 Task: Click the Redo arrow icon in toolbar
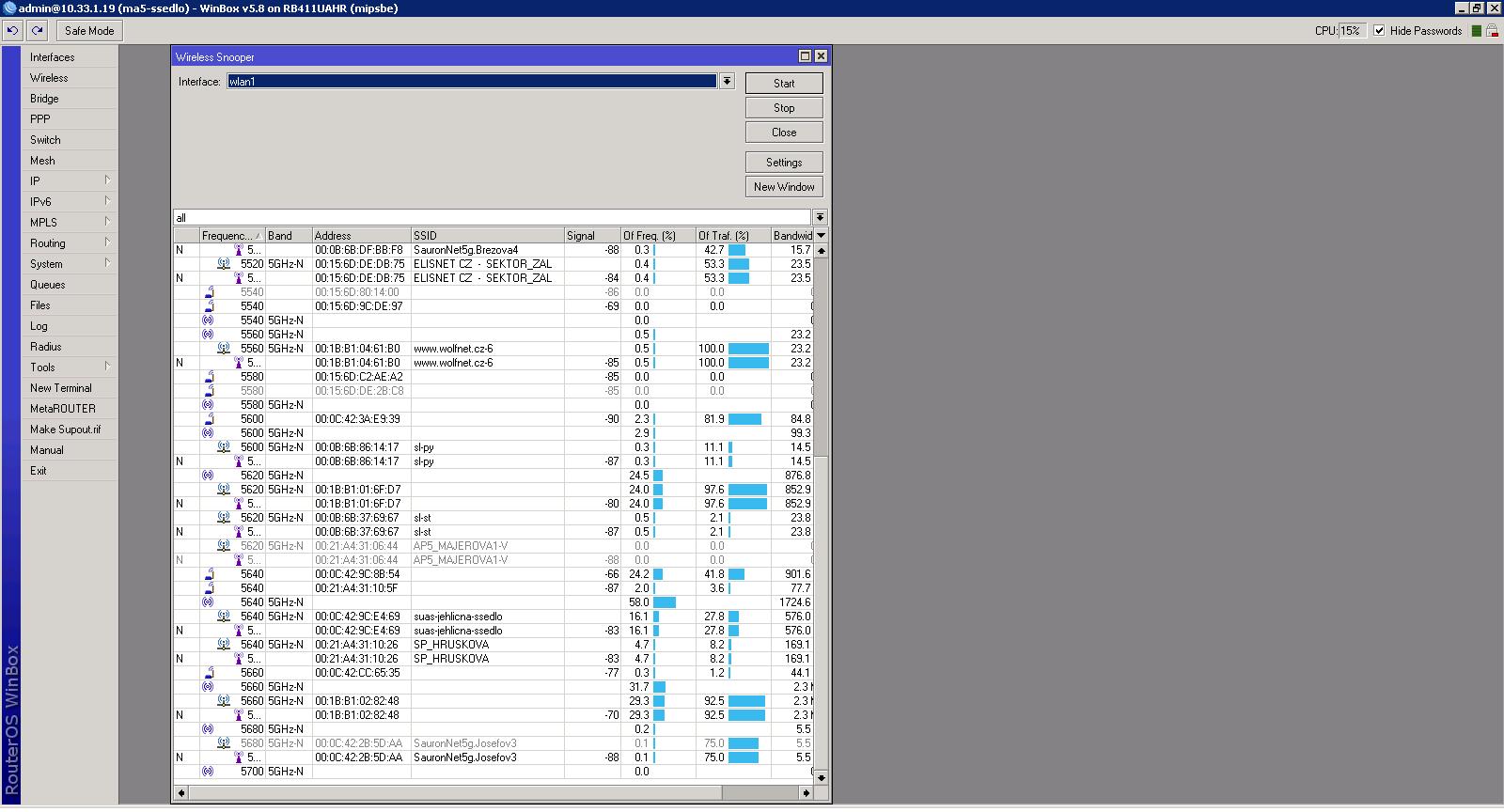coord(38,30)
